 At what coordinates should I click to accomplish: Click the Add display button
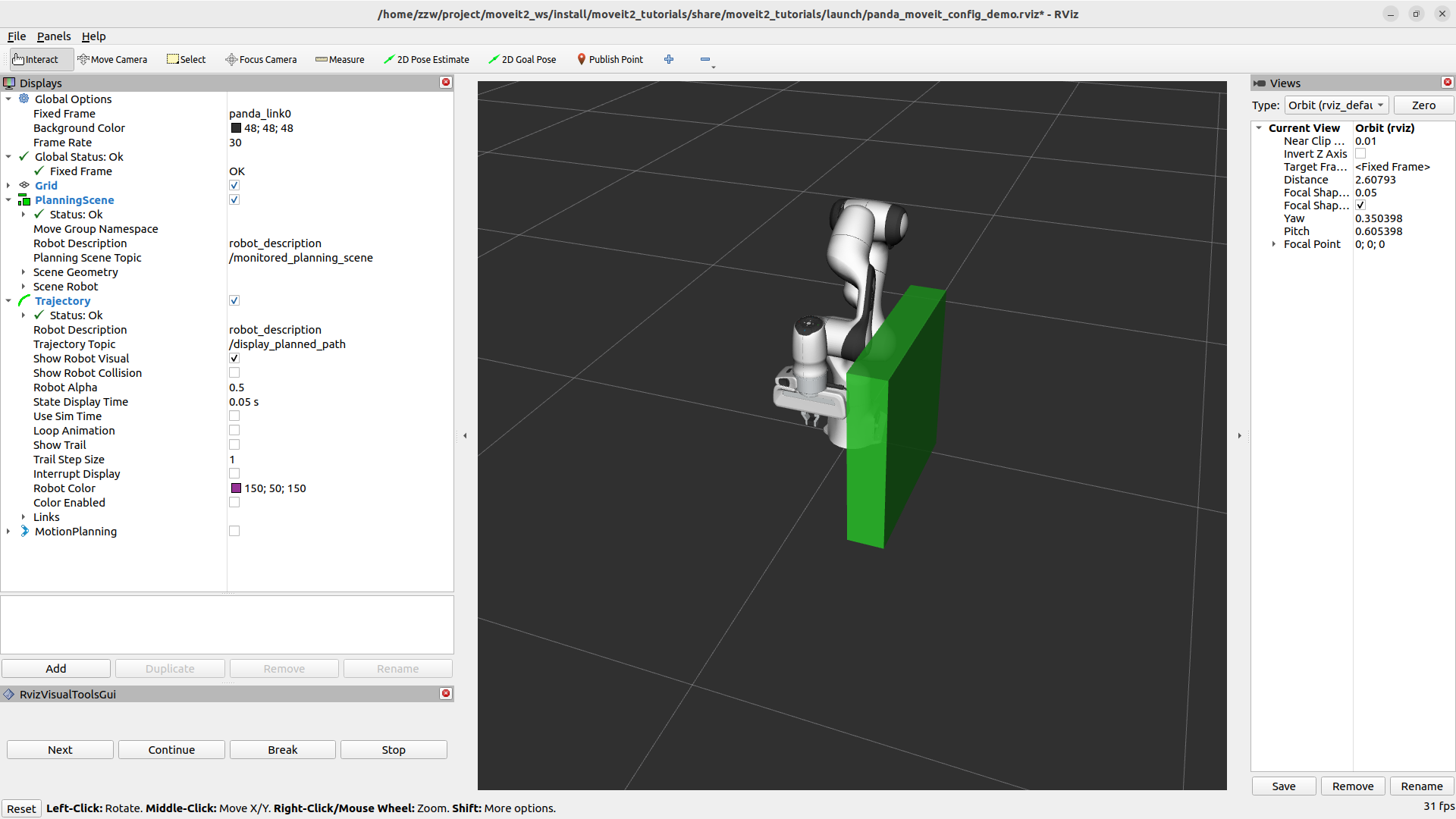56,668
